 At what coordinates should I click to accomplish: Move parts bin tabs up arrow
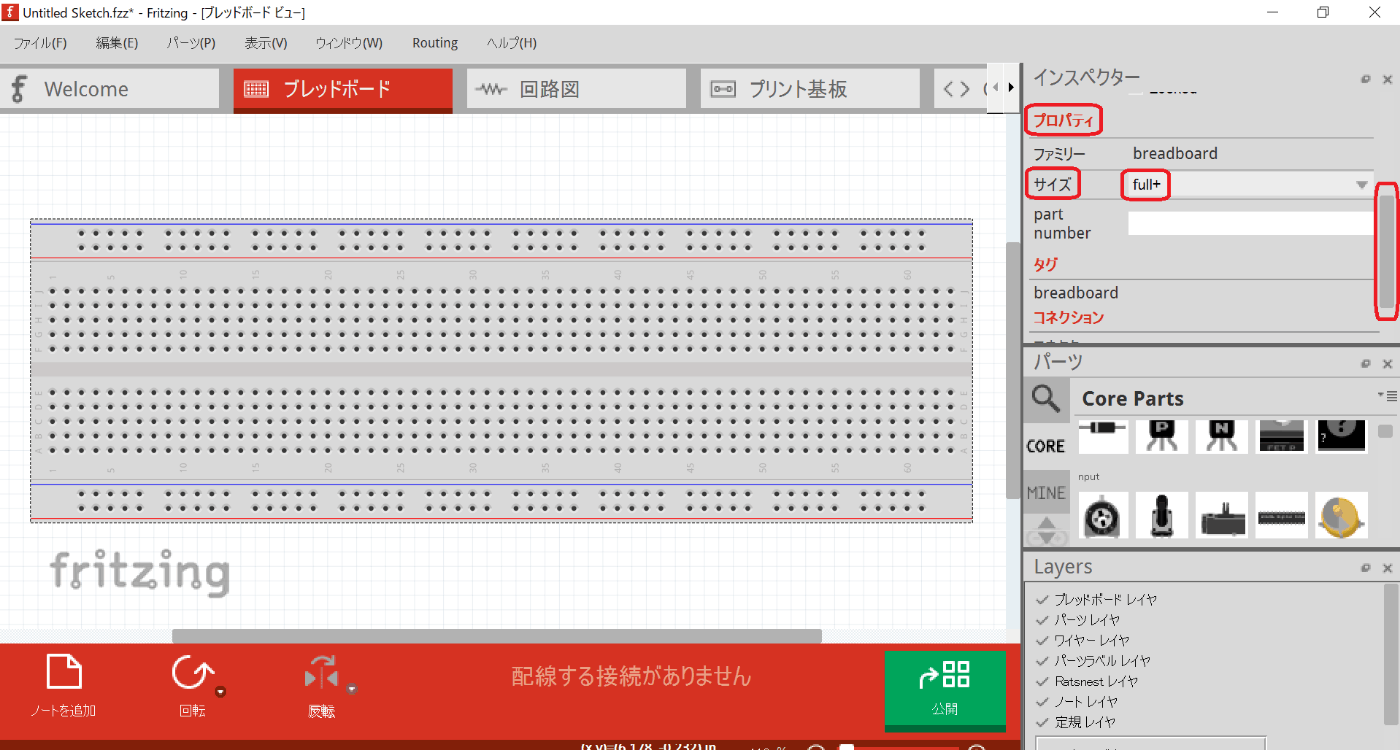coord(1046,522)
